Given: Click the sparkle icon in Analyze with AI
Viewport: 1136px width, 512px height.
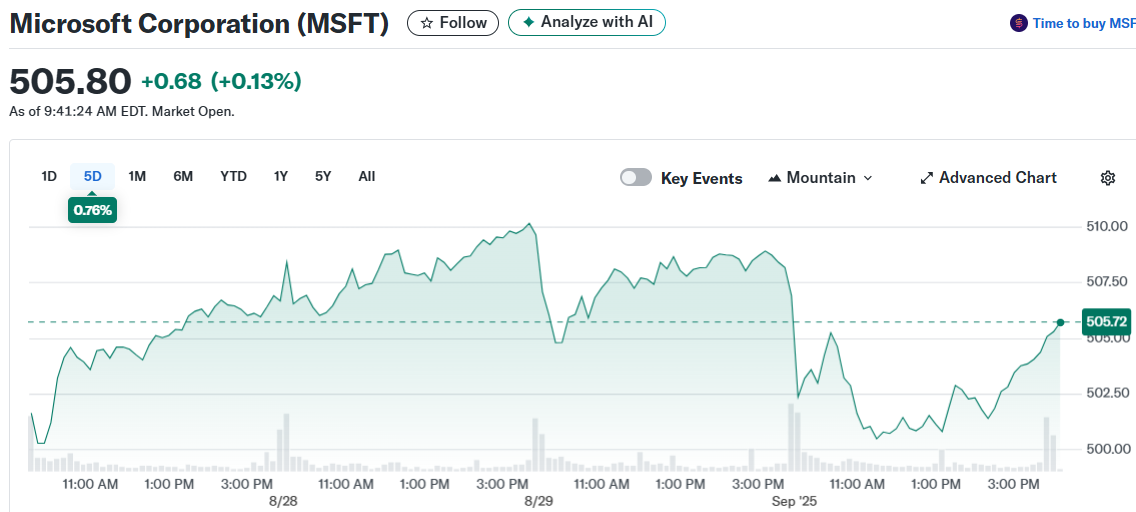Looking at the screenshot, I should pyautogui.click(x=529, y=22).
